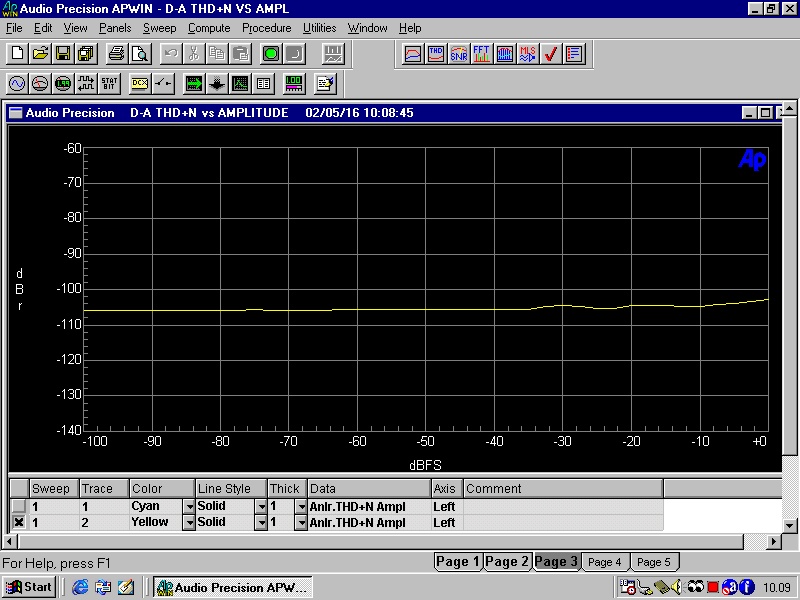Launch Internet Explorer from quick launch
The image size is (800, 600).
coord(80,588)
